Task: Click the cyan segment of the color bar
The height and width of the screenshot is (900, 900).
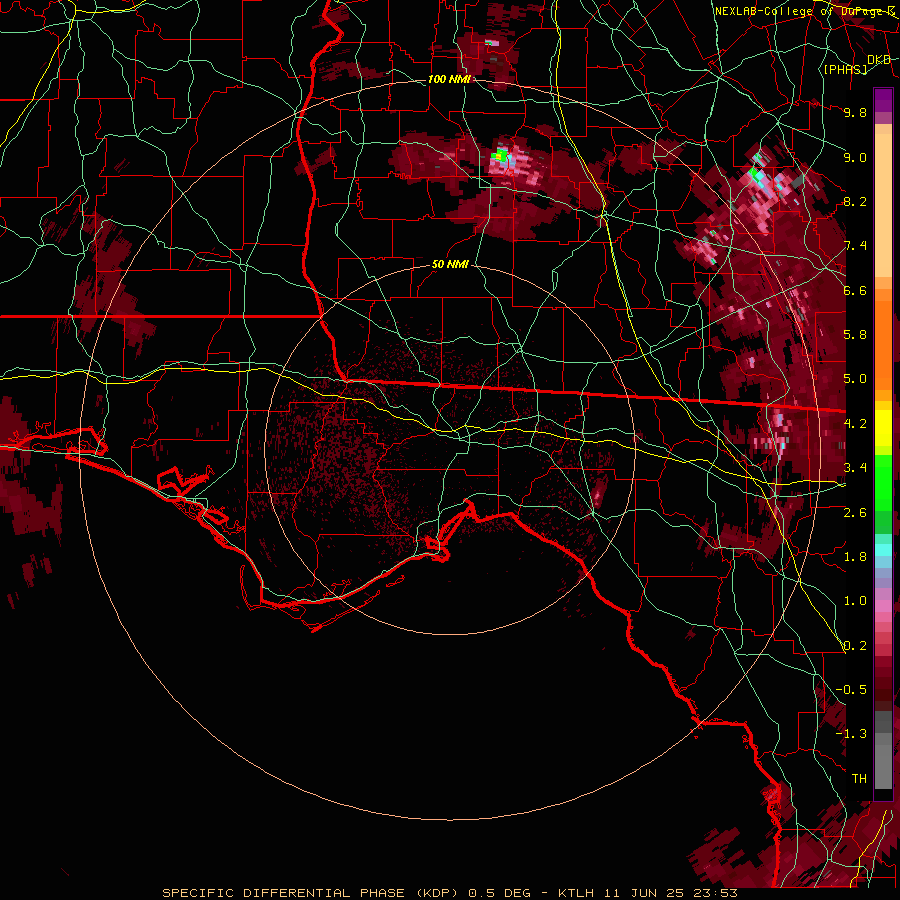Action: [x=883, y=550]
